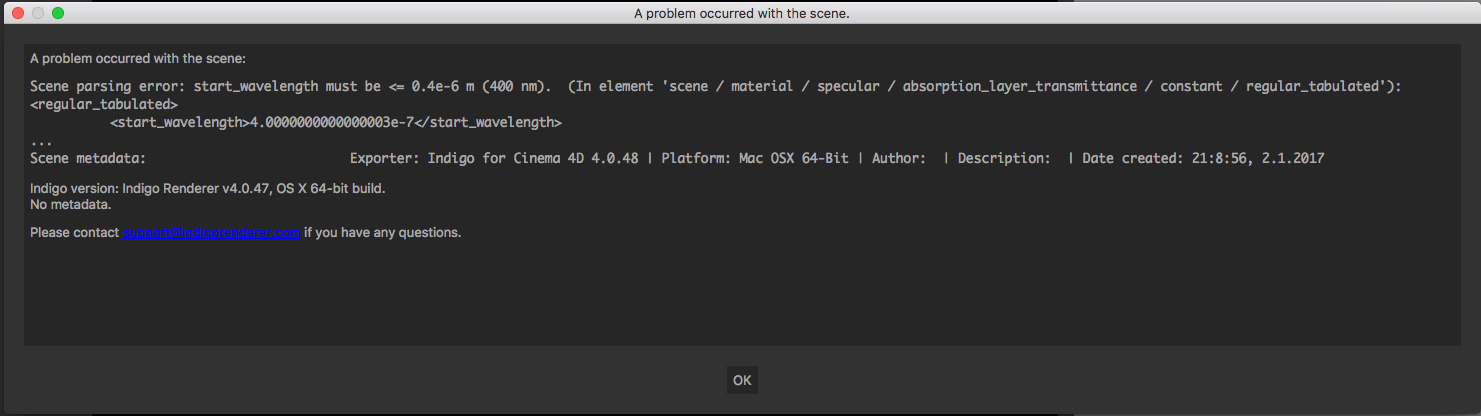
Task: Click the OK button
Action: point(741,380)
